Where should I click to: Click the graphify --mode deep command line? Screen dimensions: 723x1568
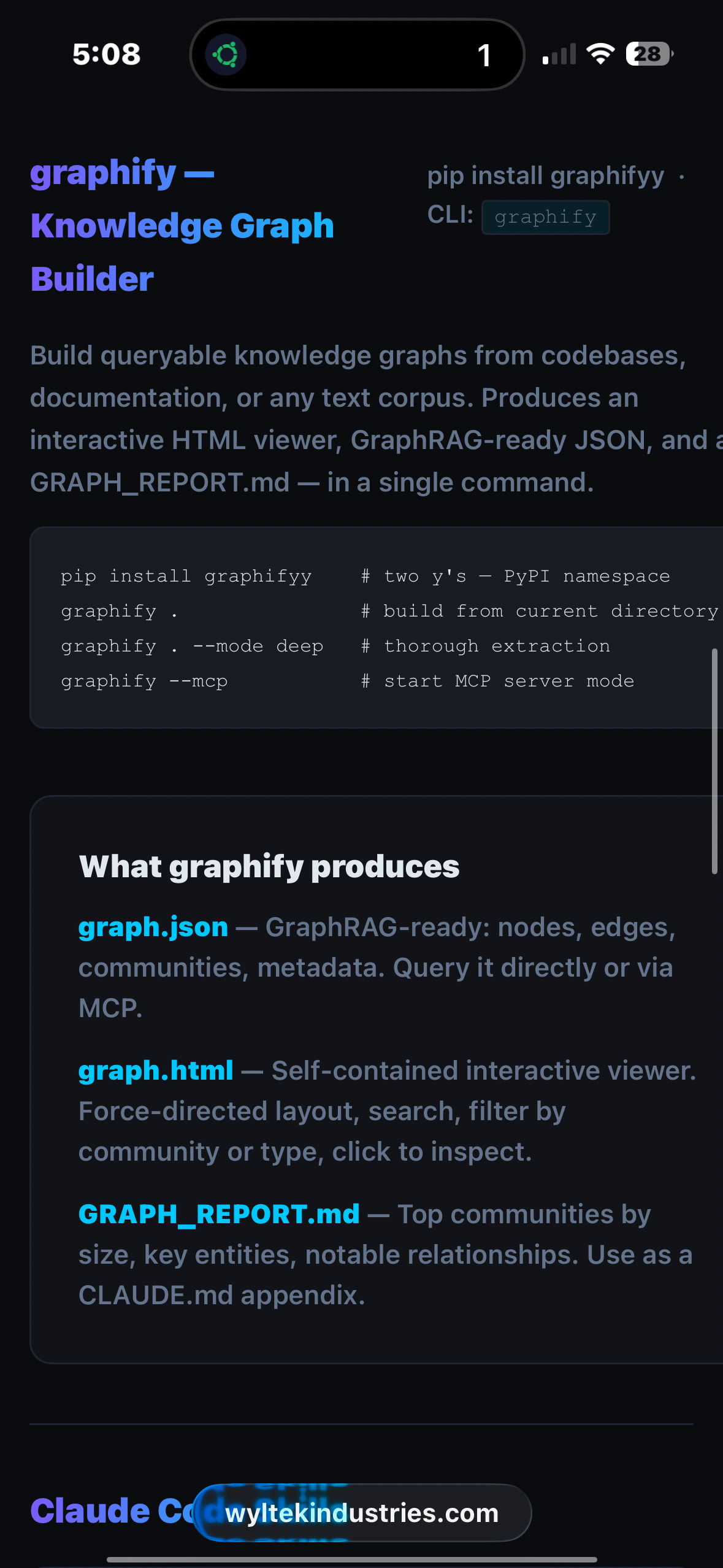[x=192, y=646]
